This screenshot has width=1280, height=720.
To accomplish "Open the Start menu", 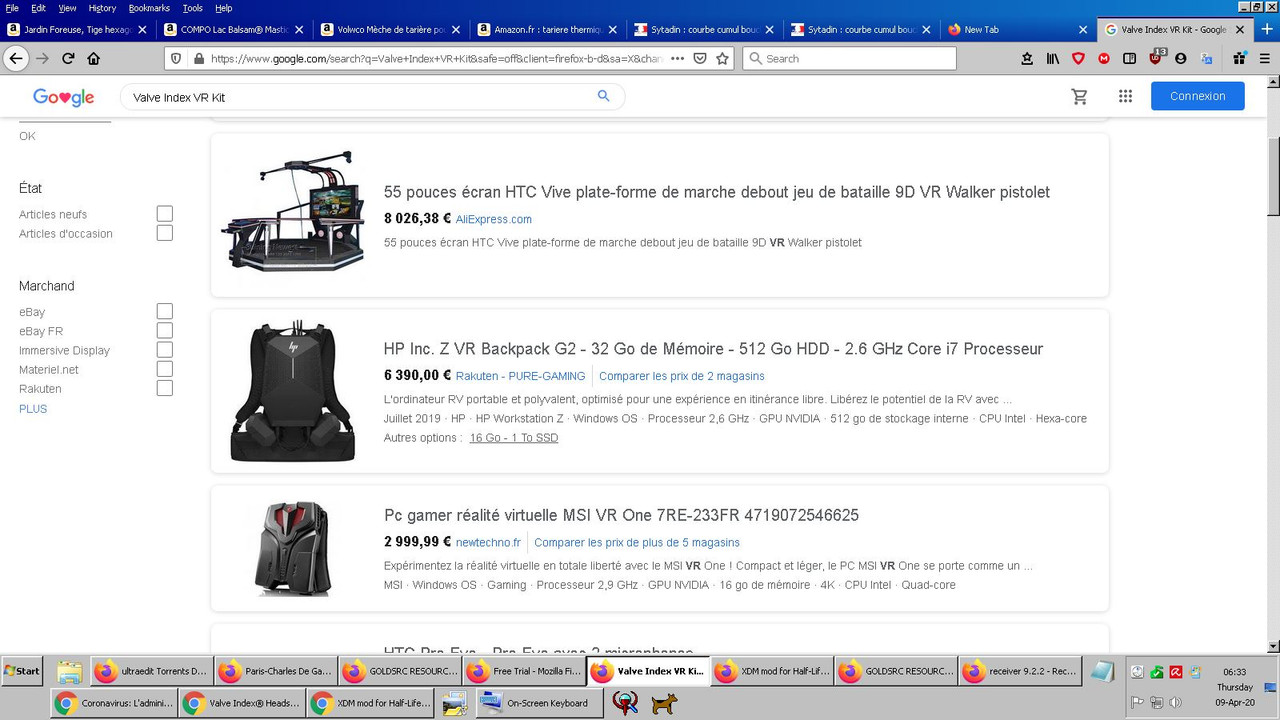I will tap(22, 671).
